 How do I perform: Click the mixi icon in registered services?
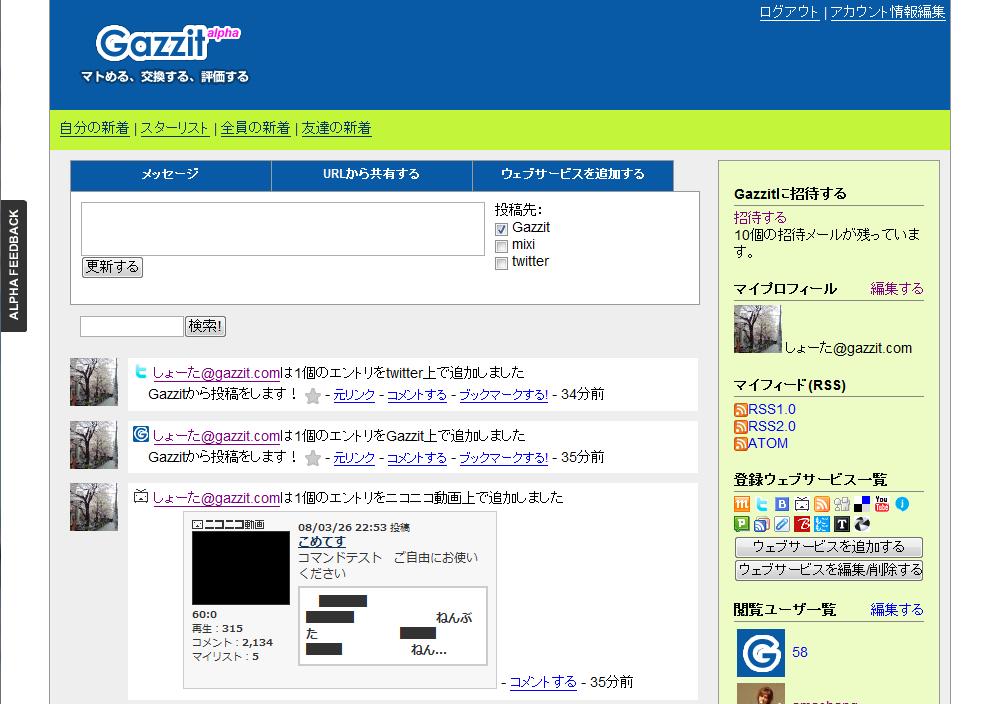[x=742, y=504]
